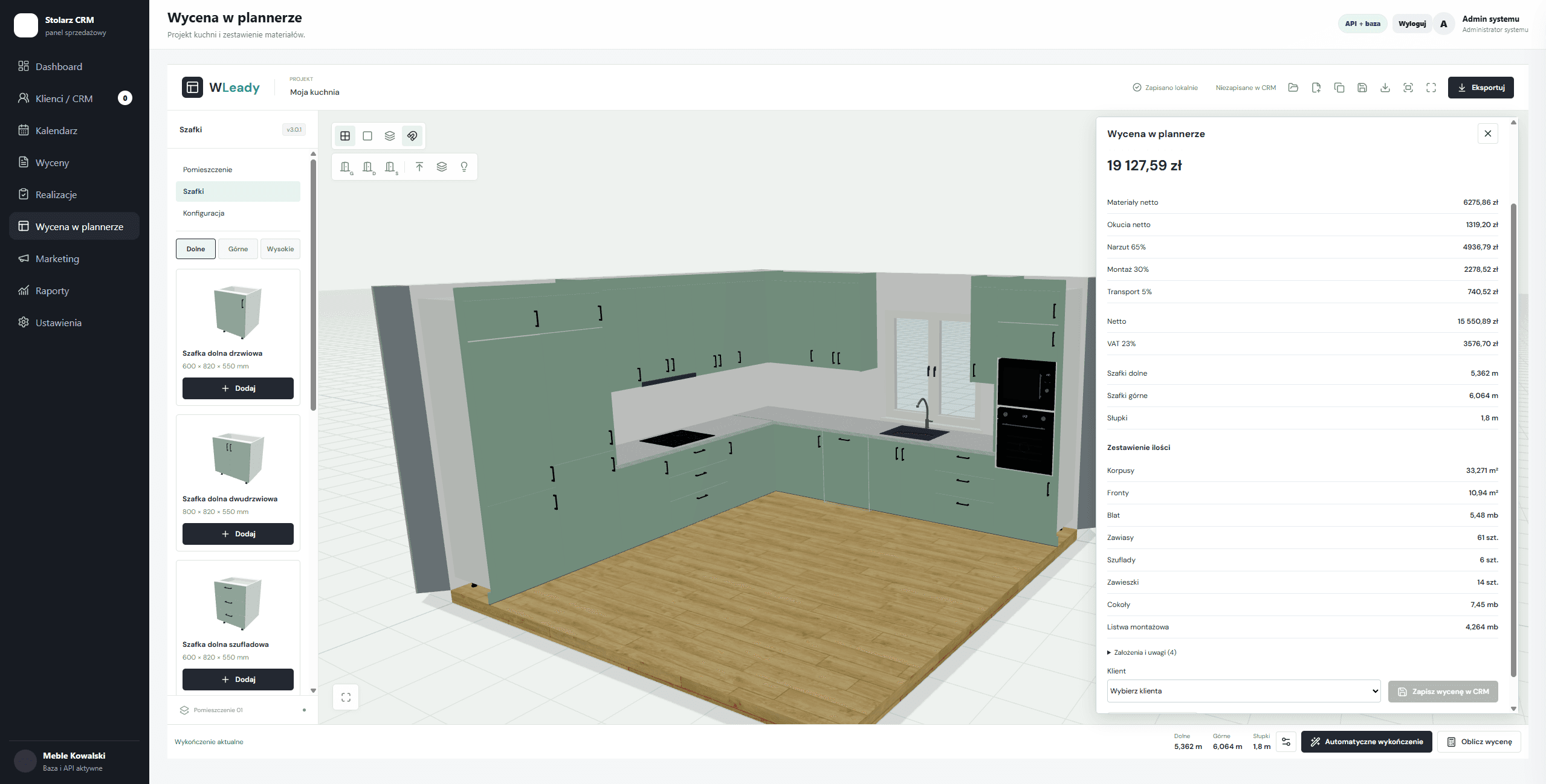
Task: Click the door icon marked S
Action: click(391, 167)
